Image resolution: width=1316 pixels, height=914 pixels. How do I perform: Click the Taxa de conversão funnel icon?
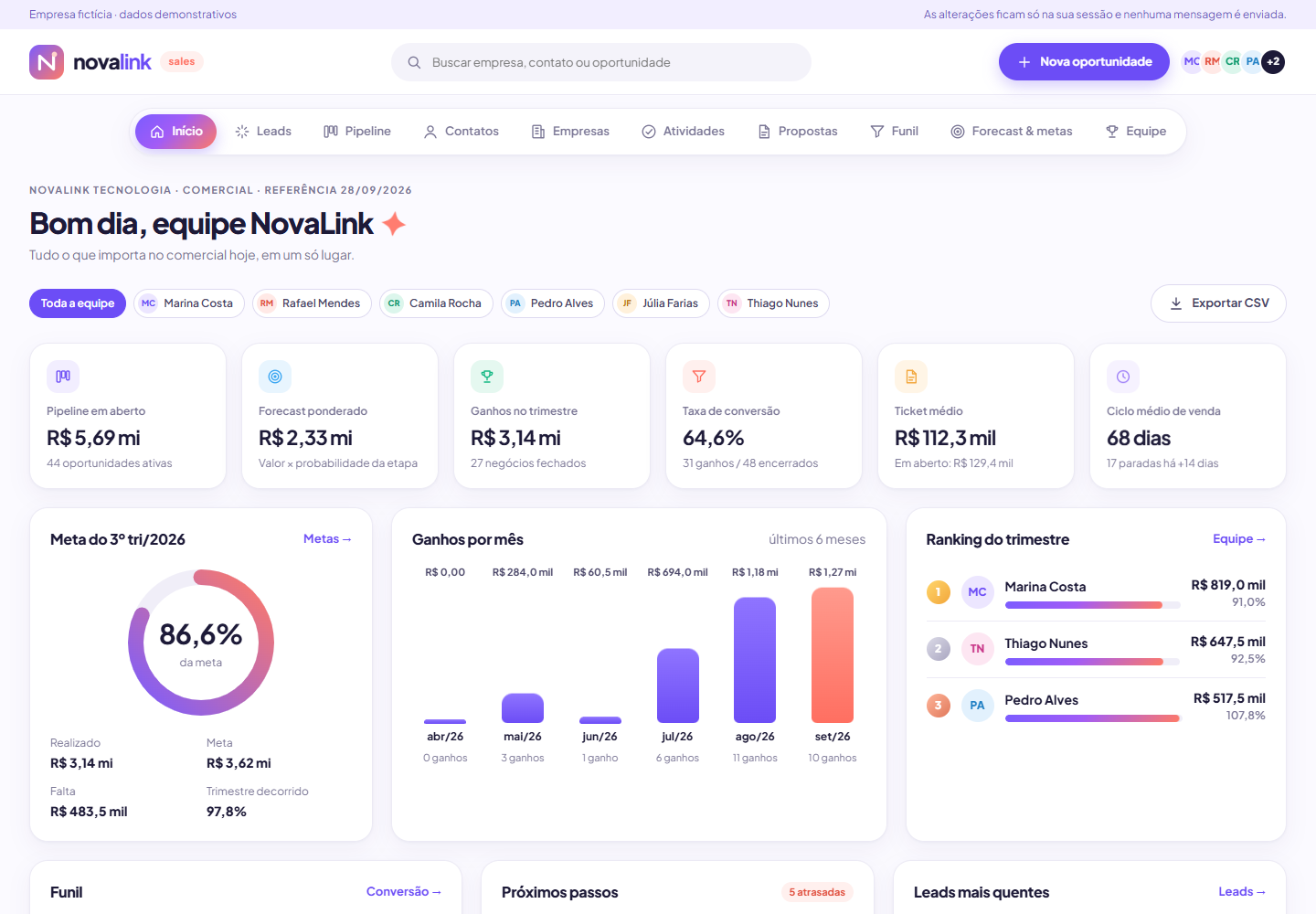coord(699,377)
